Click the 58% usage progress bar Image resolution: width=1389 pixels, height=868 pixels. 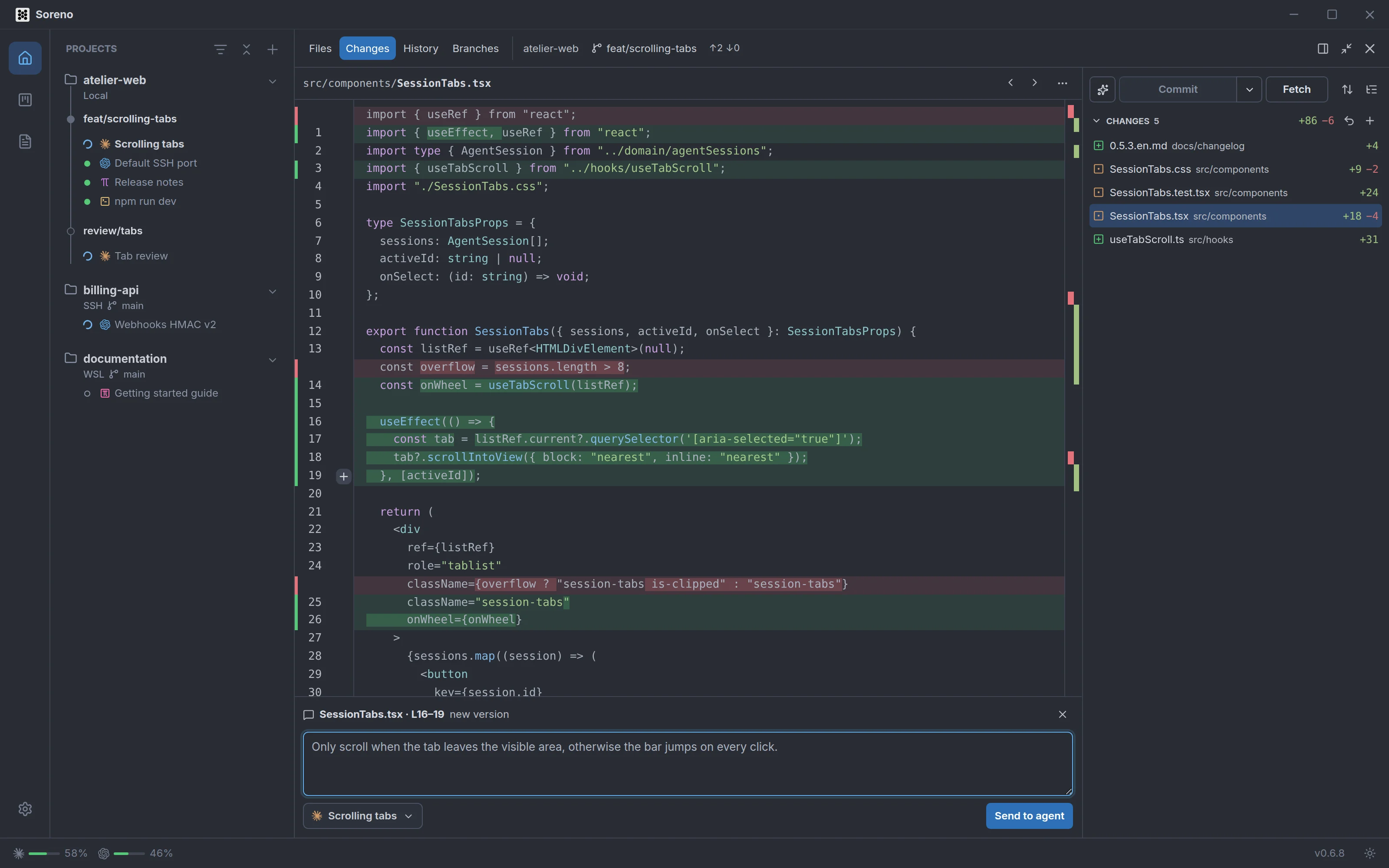tap(44, 854)
